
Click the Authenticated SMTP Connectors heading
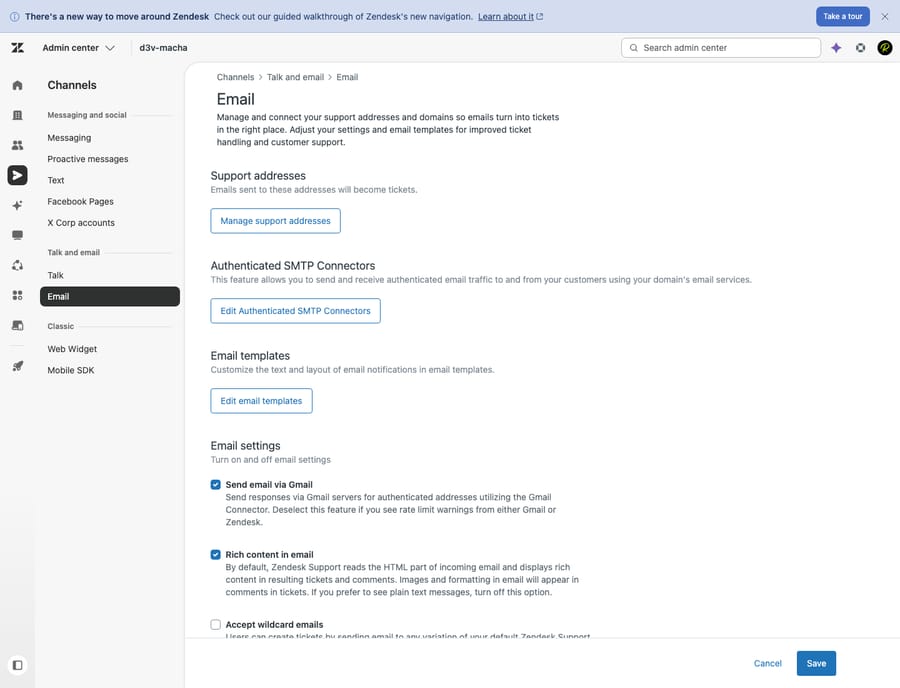[x=293, y=266]
